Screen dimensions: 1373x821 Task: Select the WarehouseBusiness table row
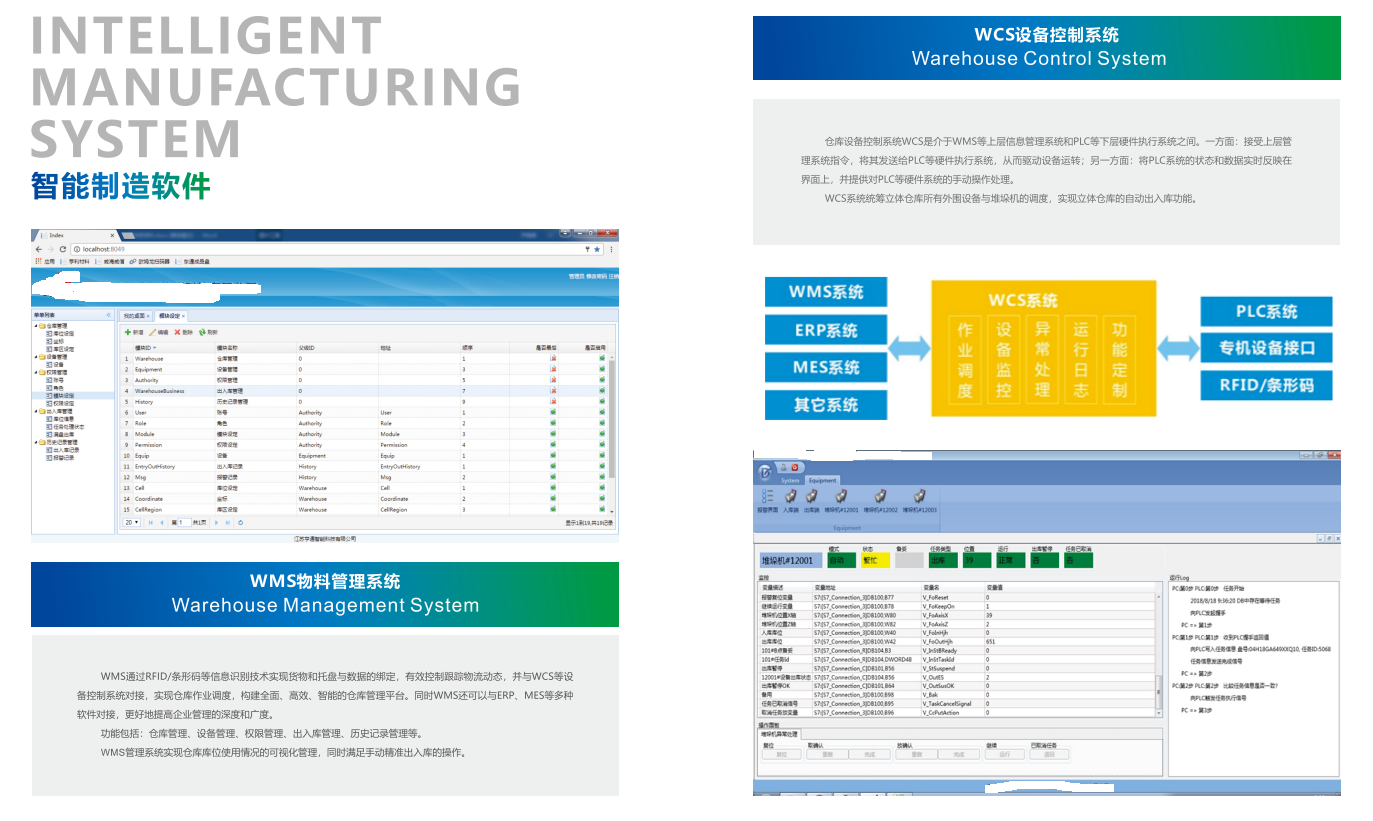pyautogui.click(x=365, y=391)
